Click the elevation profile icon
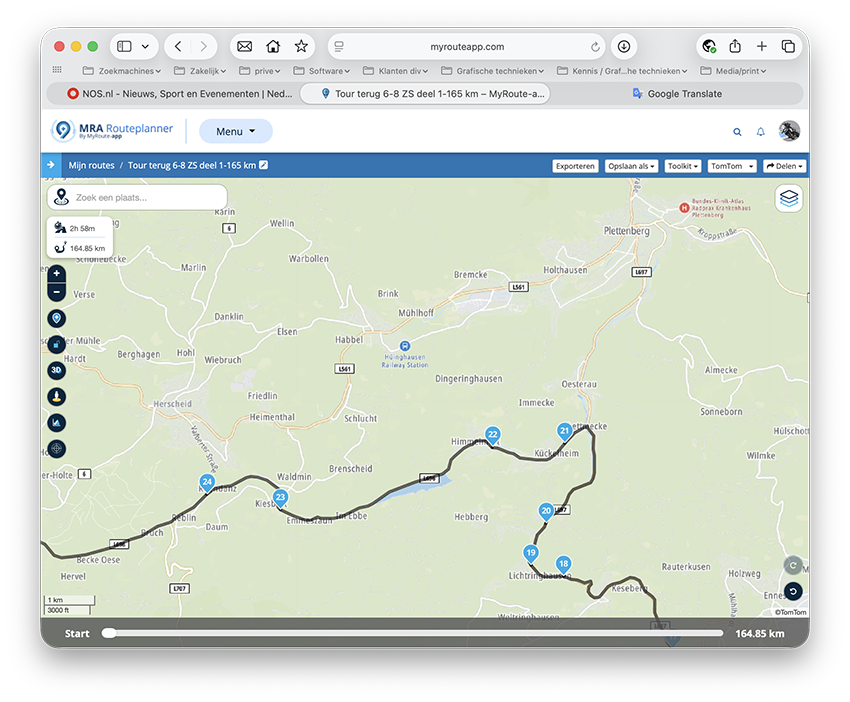This screenshot has width=850, height=702. (56, 423)
